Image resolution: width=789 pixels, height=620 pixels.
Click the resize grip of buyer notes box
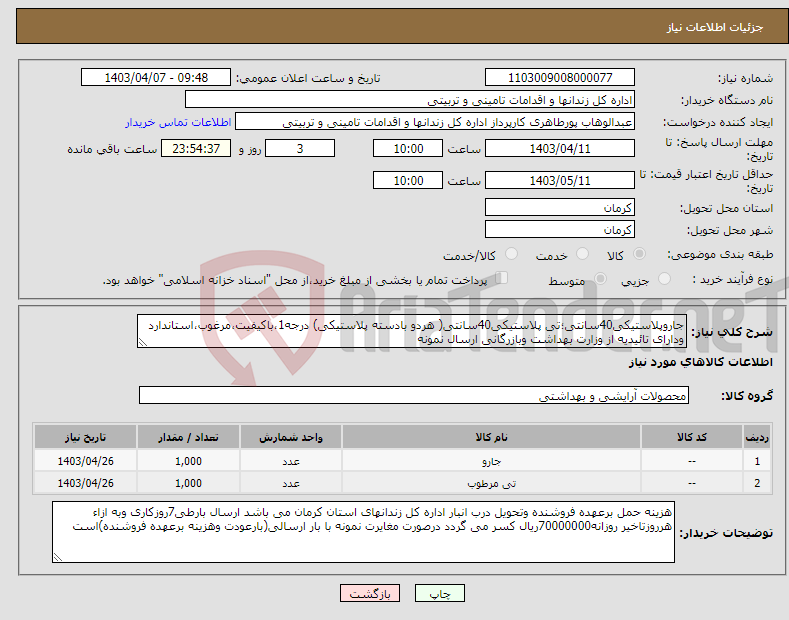(57, 558)
